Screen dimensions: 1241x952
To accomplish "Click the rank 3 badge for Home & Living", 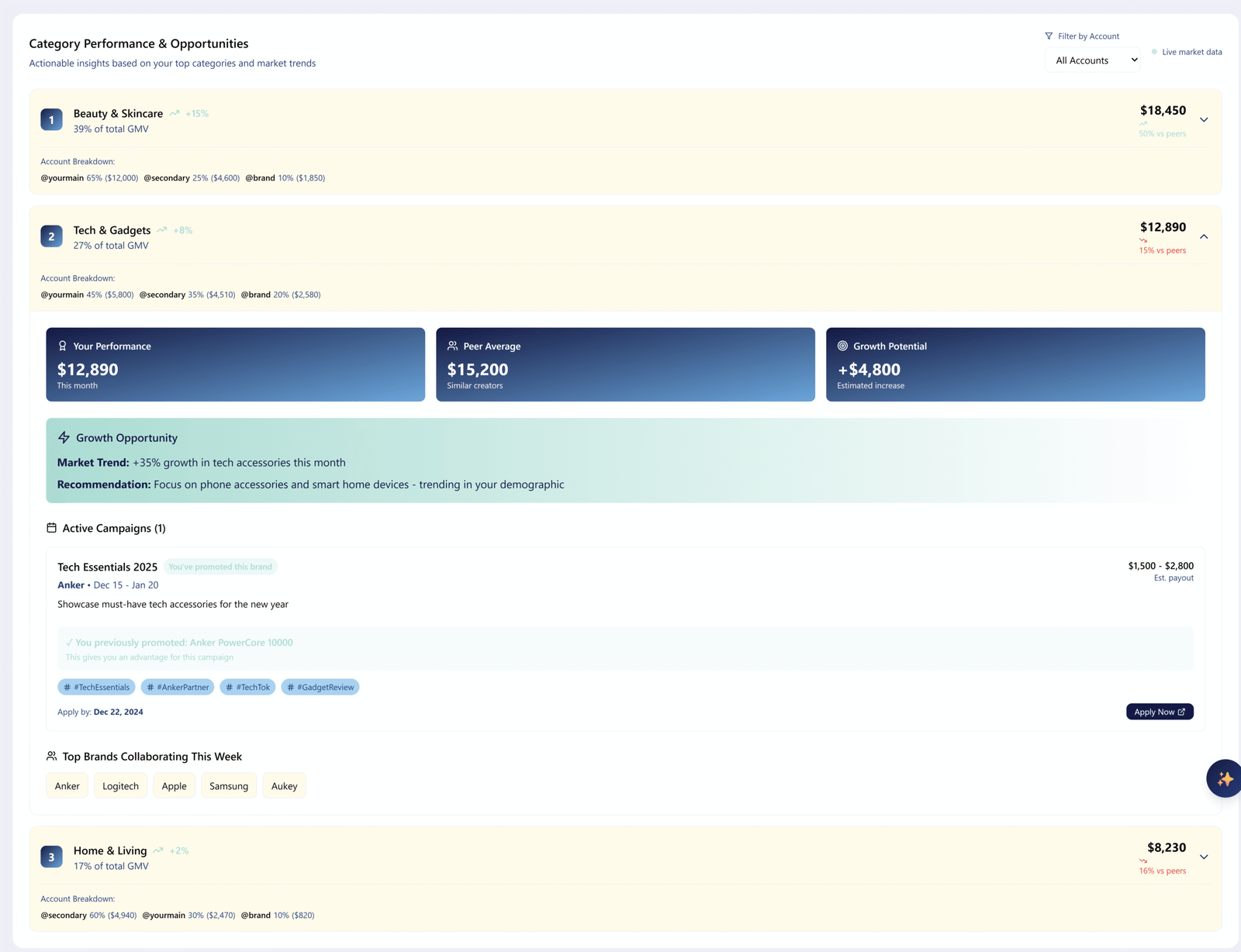I will click(51, 857).
